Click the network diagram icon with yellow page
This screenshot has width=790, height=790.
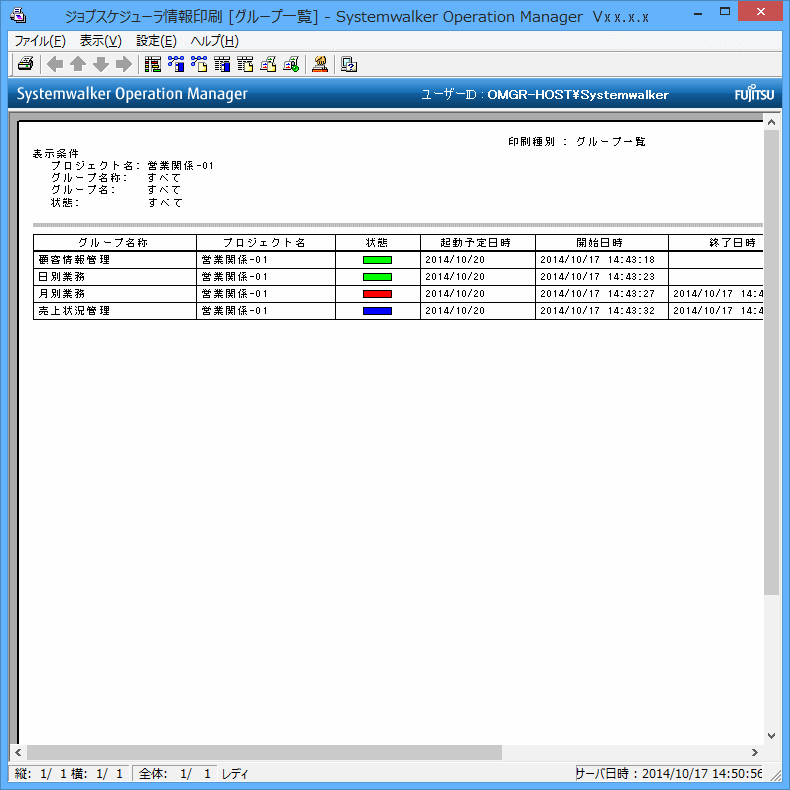(x=199, y=64)
